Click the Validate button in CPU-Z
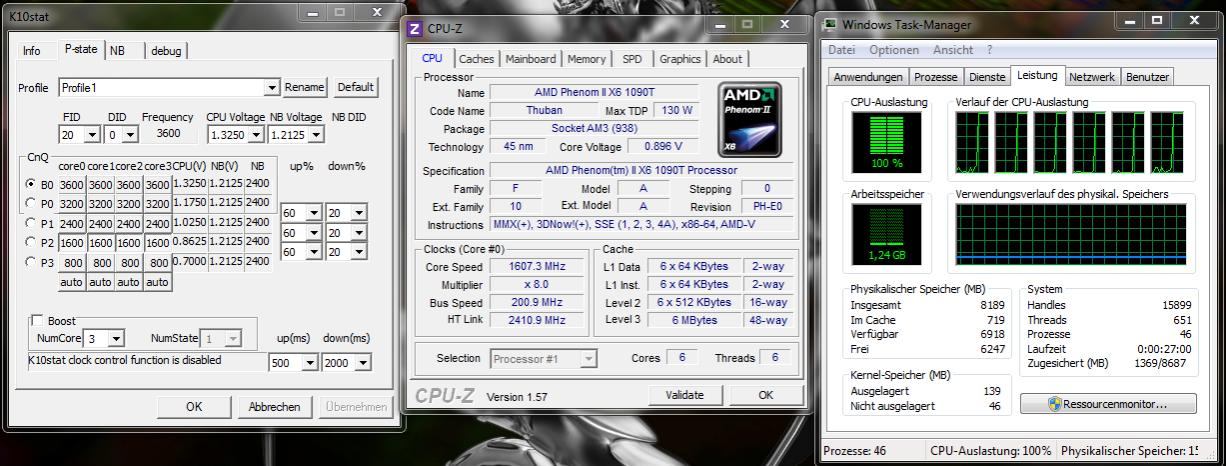The width and height of the screenshot is (1226, 466). click(x=684, y=395)
